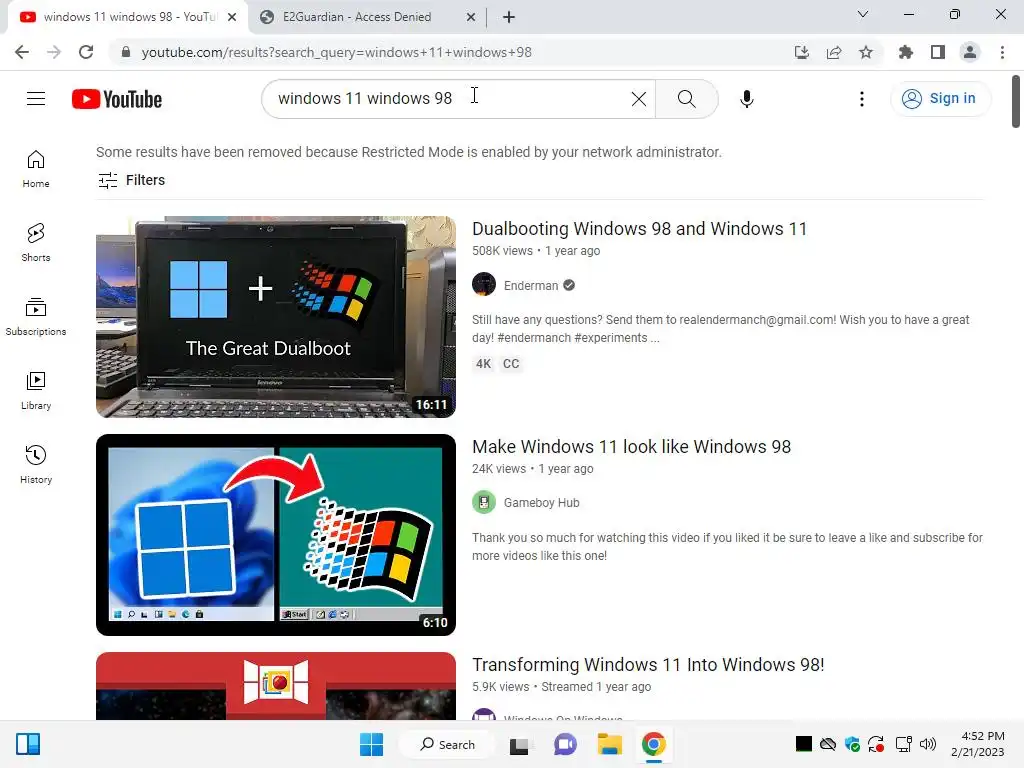This screenshot has width=1024, height=768.
Task: Click the Sign in button
Action: tap(940, 99)
